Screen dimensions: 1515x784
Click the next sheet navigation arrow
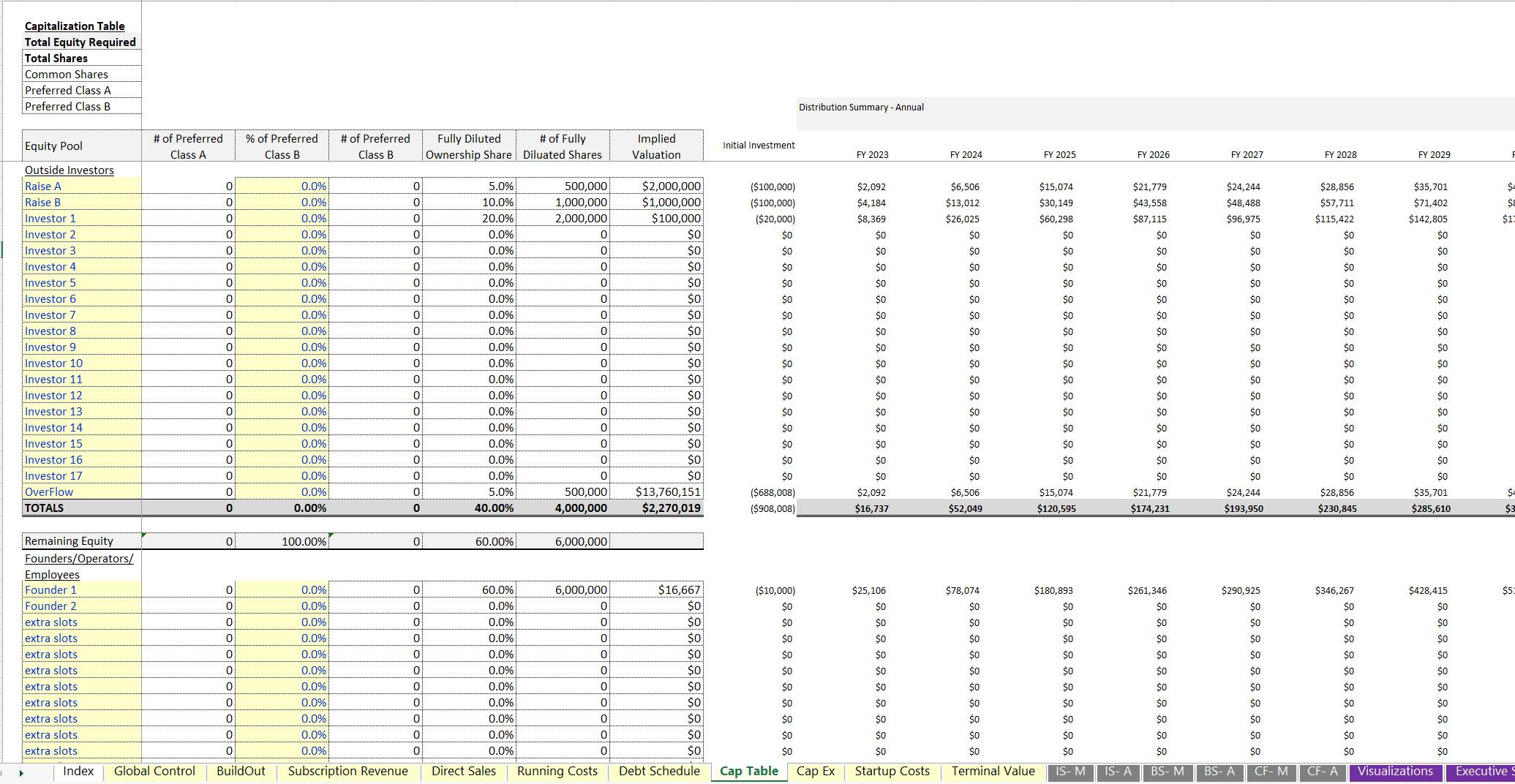coord(22,772)
